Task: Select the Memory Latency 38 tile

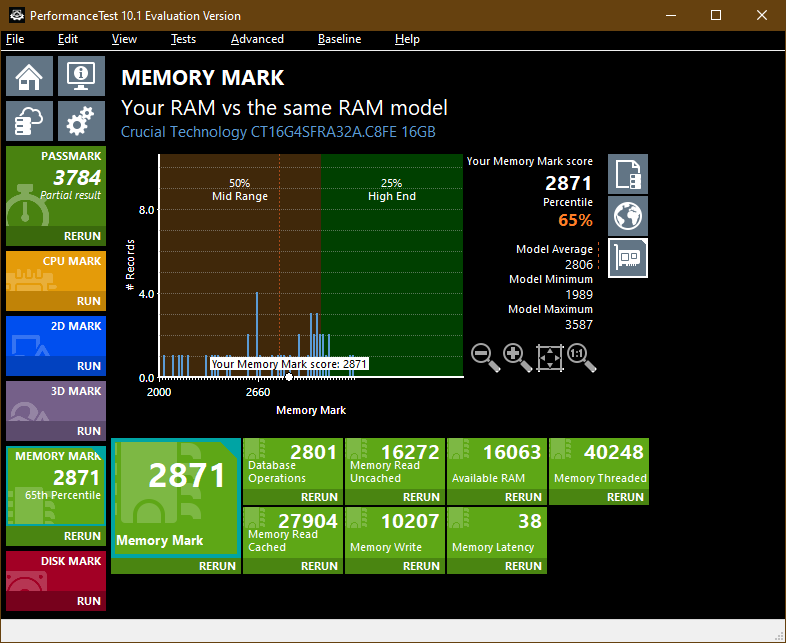Action: pyautogui.click(x=497, y=533)
